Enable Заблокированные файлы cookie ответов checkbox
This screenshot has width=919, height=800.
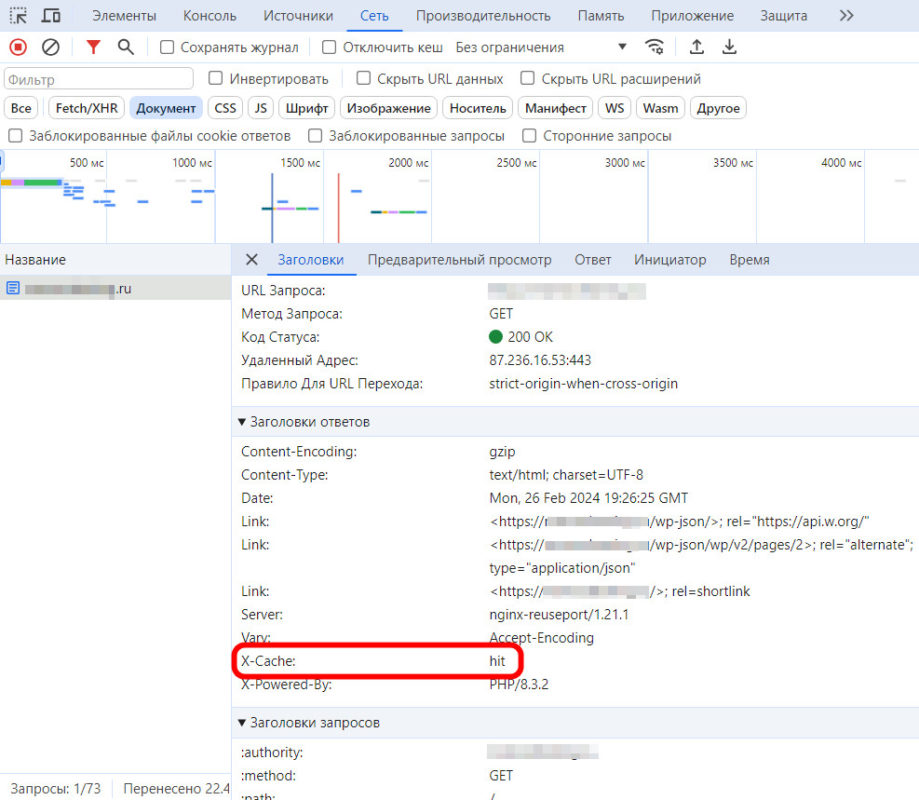pyautogui.click(x=15, y=135)
